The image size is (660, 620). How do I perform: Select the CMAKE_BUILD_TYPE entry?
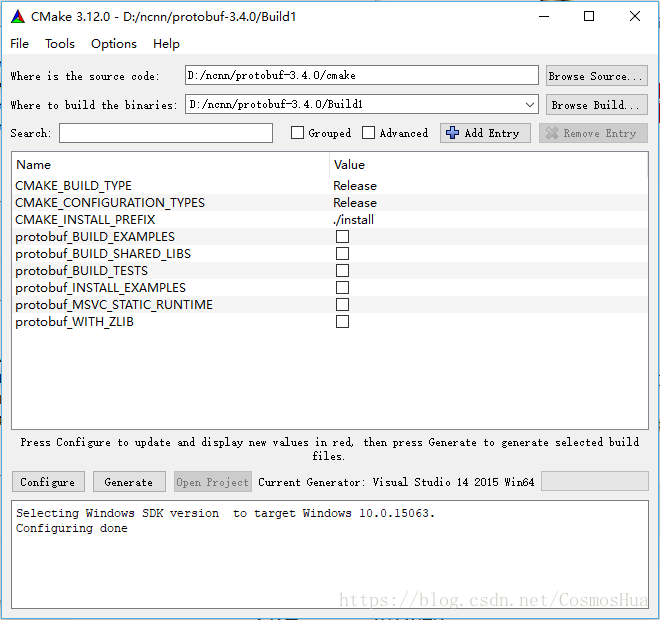tap(73, 186)
